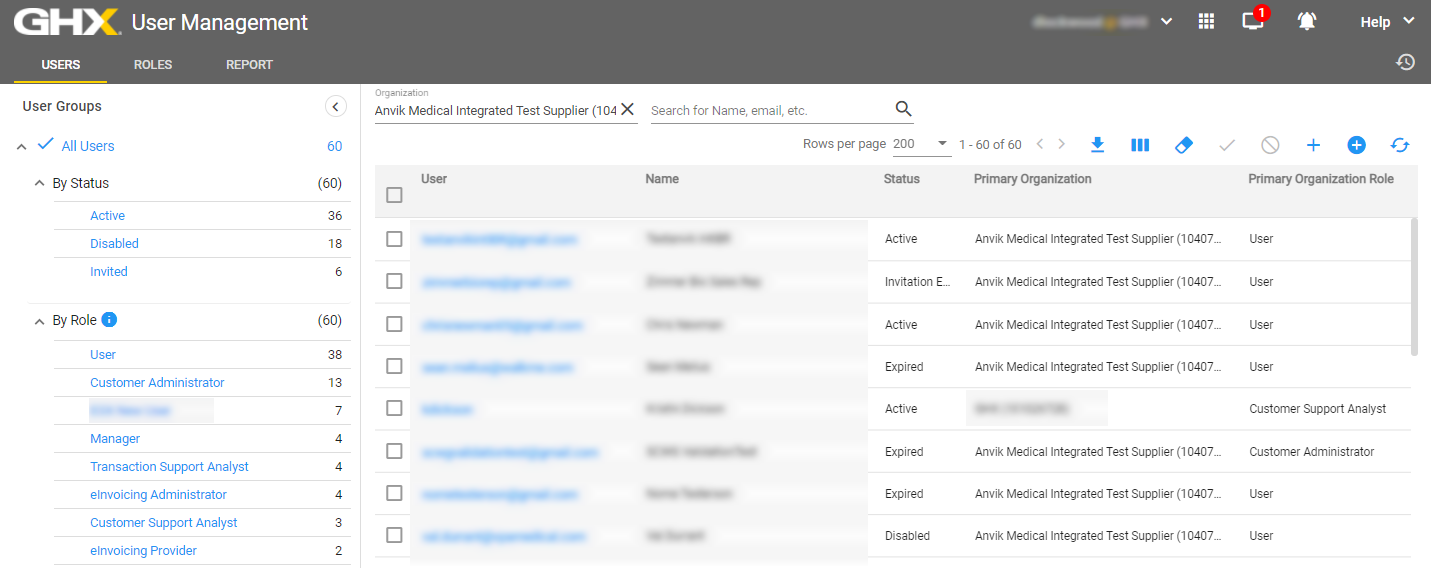Click the filled circle plus icon
This screenshot has width=1431, height=568.
pos(1356,145)
